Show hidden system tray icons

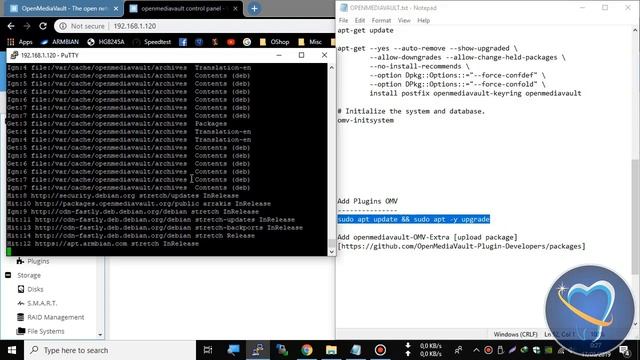pos(476,350)
